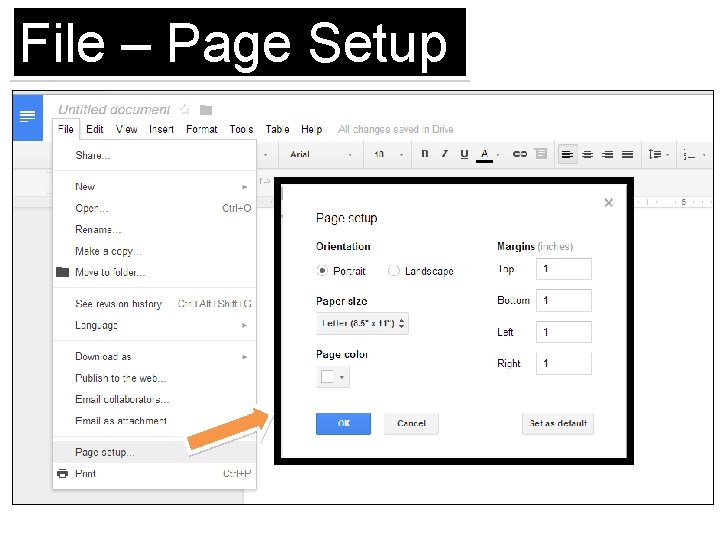The height and width of the screenshot is (540, 720).
Task: Align text to the left
Action: click(568, 154)
